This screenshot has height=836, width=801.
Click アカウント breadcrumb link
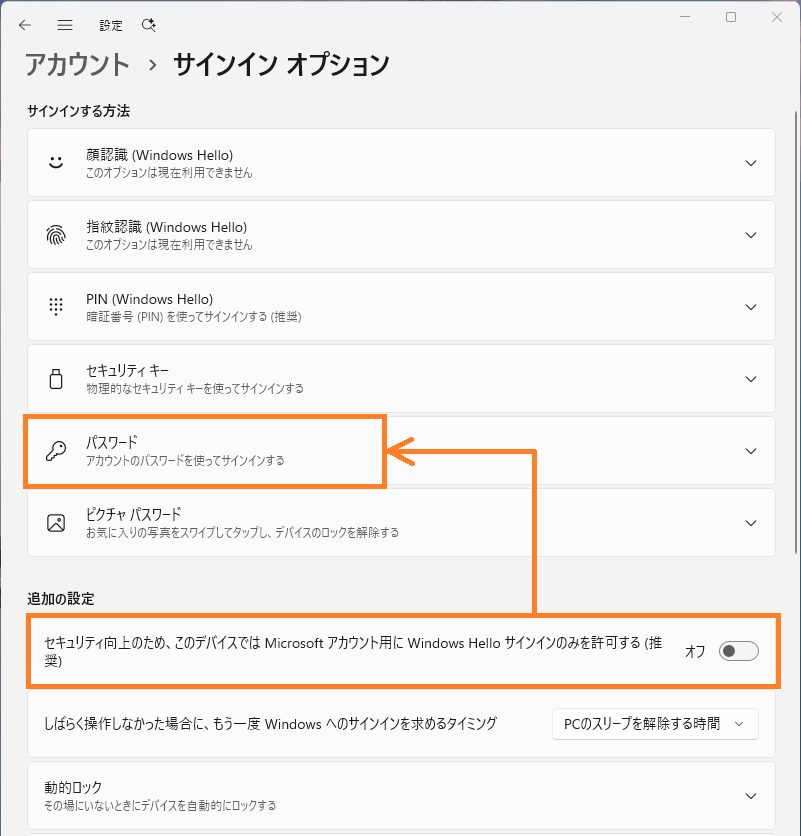coord(77,65)
